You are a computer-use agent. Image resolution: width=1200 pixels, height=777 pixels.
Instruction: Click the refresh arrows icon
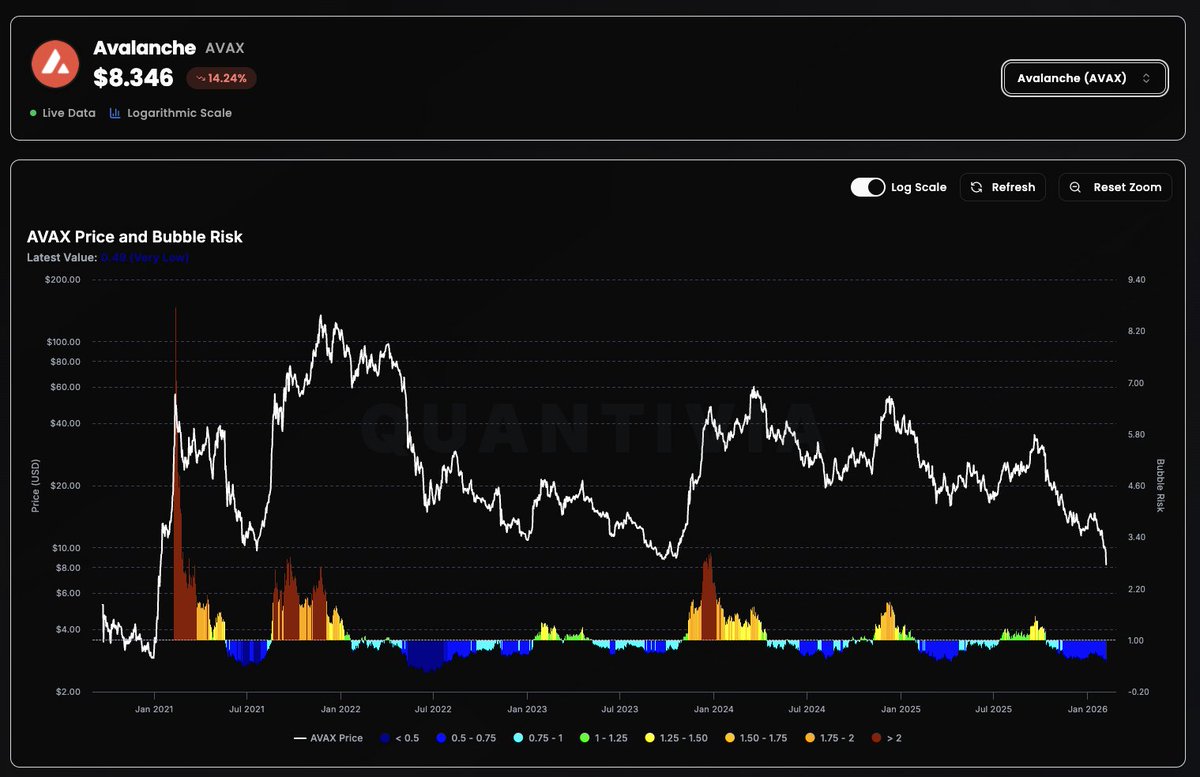[x=977, y=187]
